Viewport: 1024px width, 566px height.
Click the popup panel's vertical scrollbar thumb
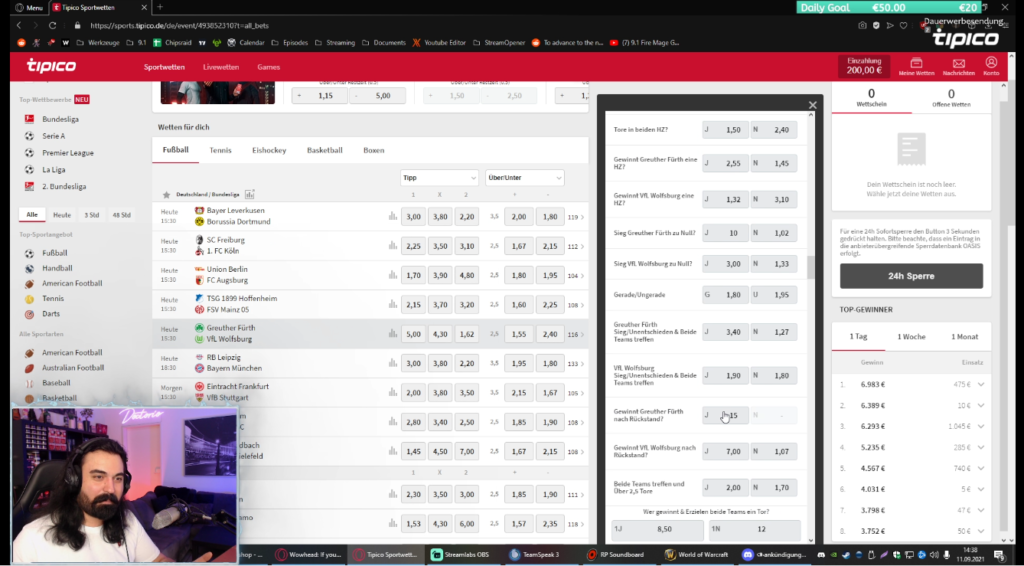[x=812, y=267]
